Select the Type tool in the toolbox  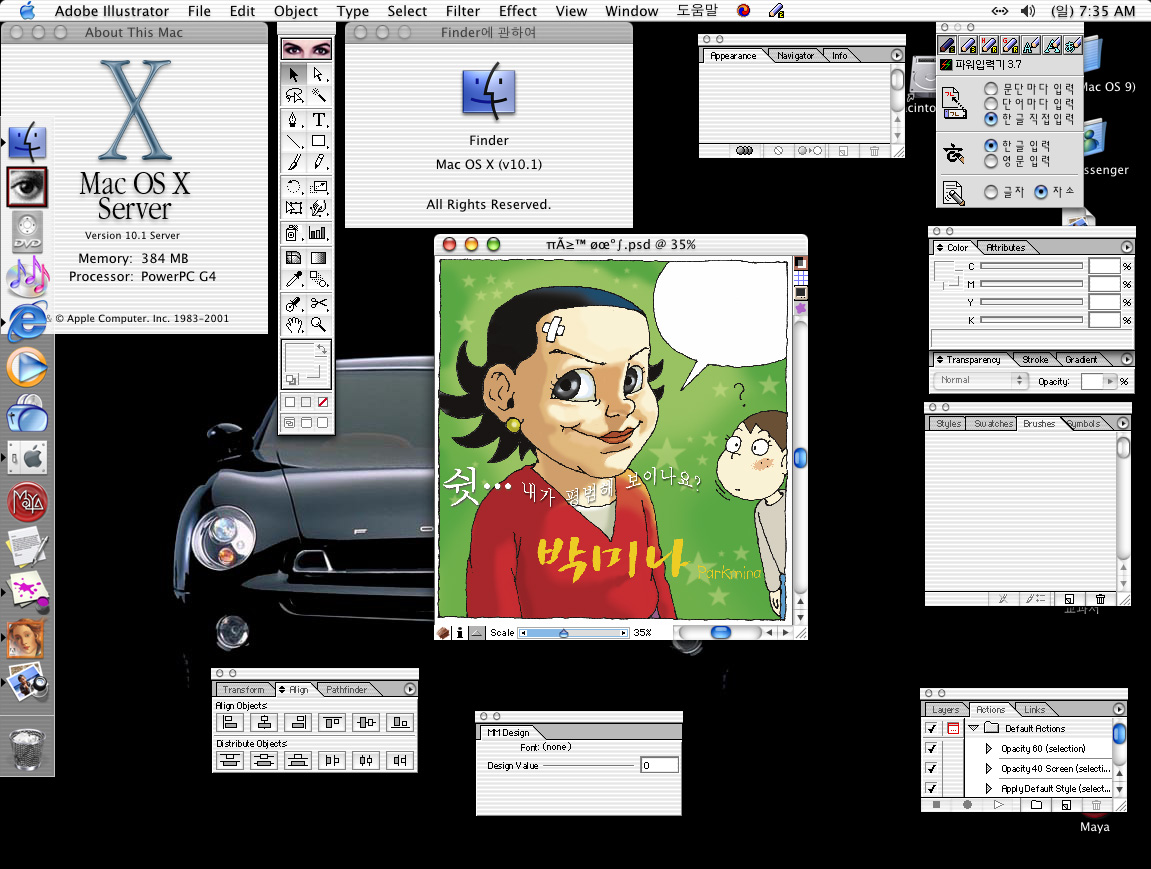coord(319,119)
